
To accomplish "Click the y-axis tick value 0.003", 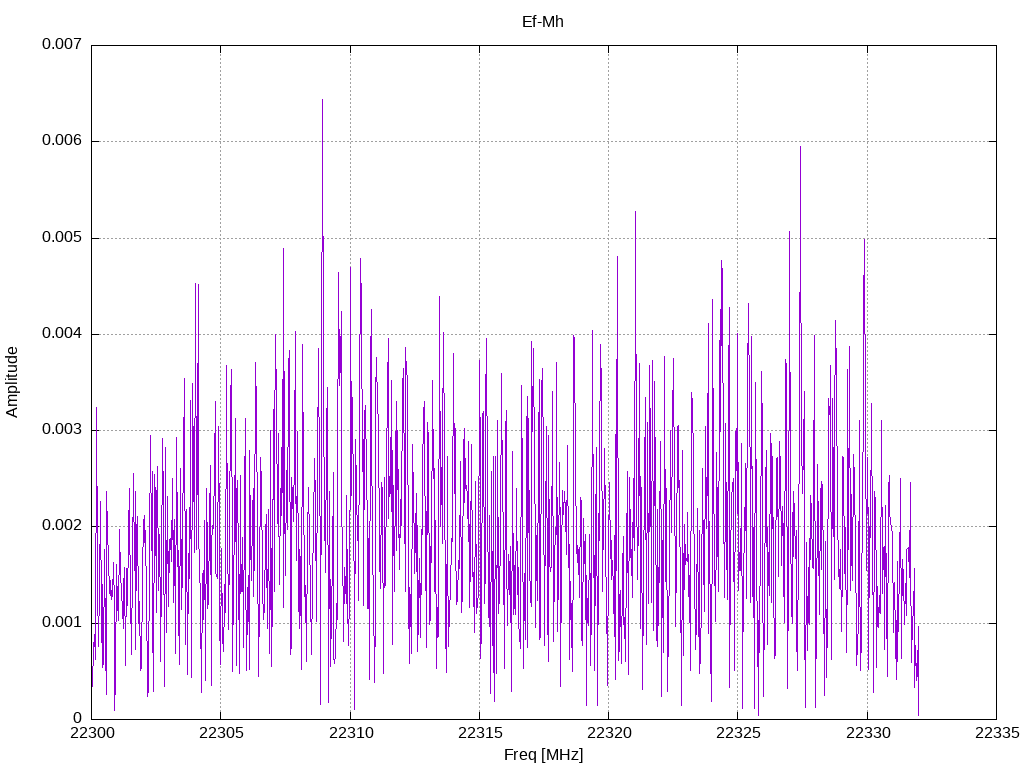I will click(62, 429).
